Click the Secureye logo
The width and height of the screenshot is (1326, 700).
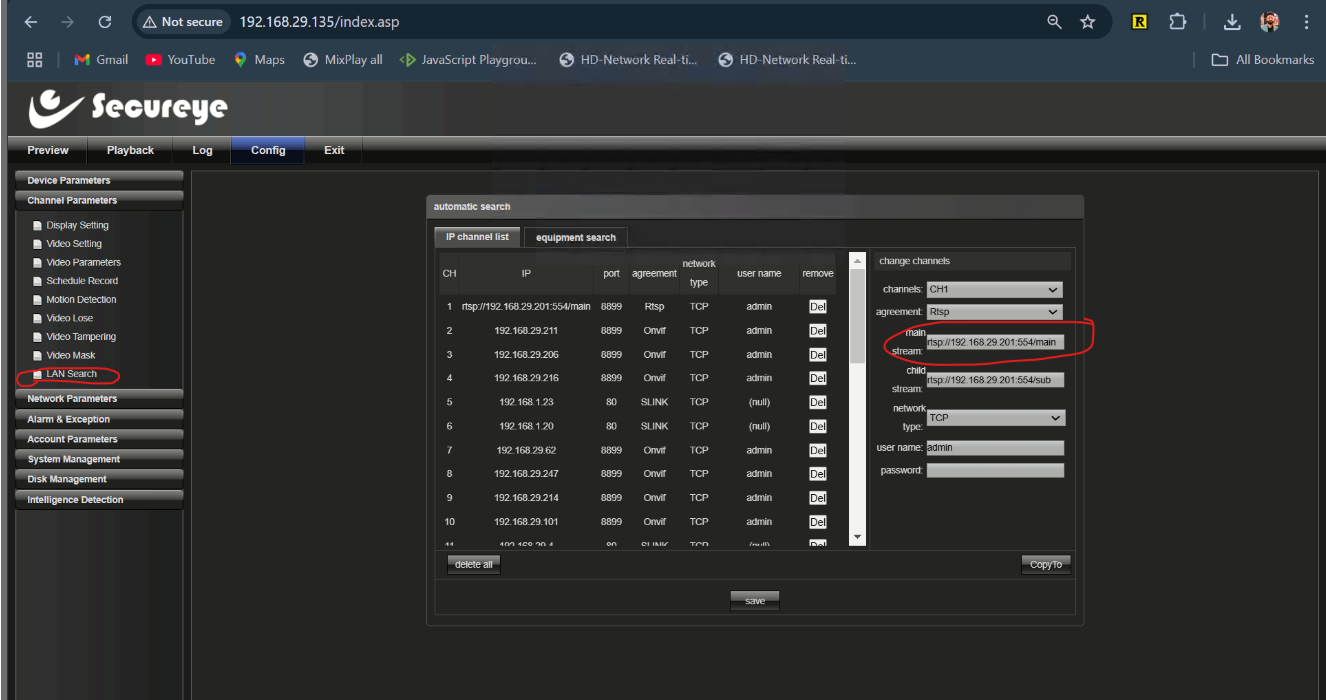pos(127,108)
